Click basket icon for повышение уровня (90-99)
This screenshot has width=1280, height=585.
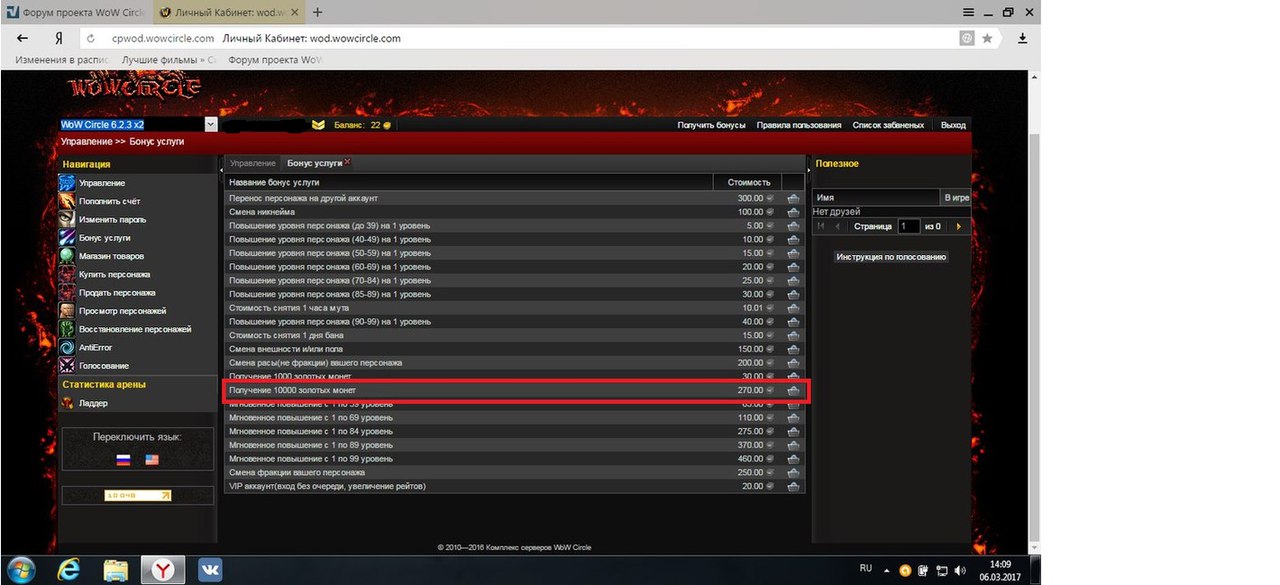tap(793, 322)
